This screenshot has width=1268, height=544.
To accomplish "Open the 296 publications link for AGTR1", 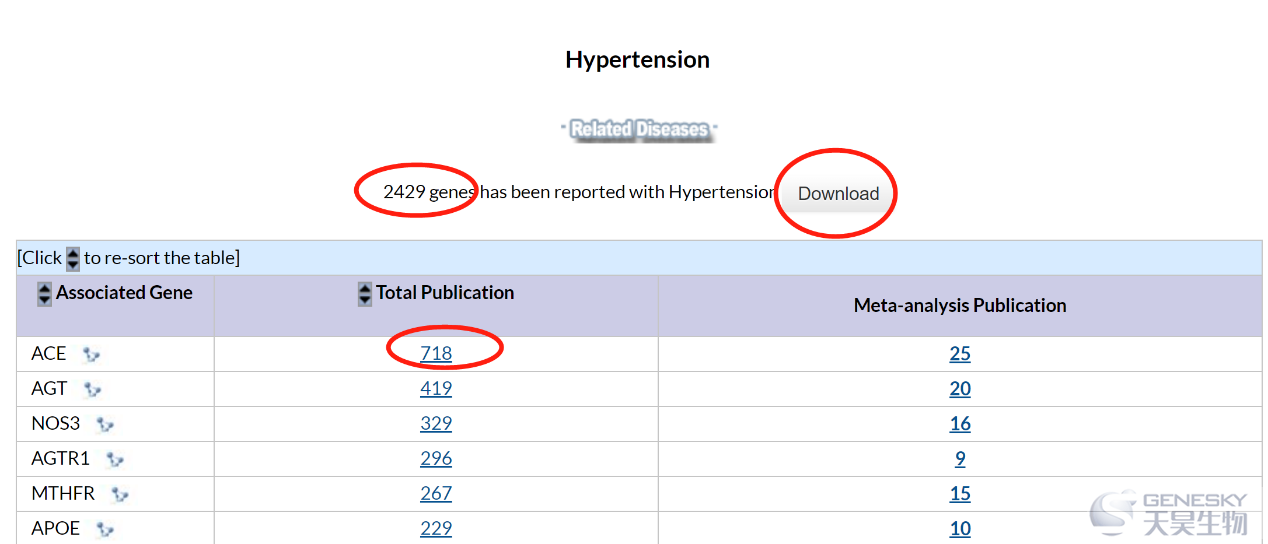I will pyautogui.click(x=436, y=458).
